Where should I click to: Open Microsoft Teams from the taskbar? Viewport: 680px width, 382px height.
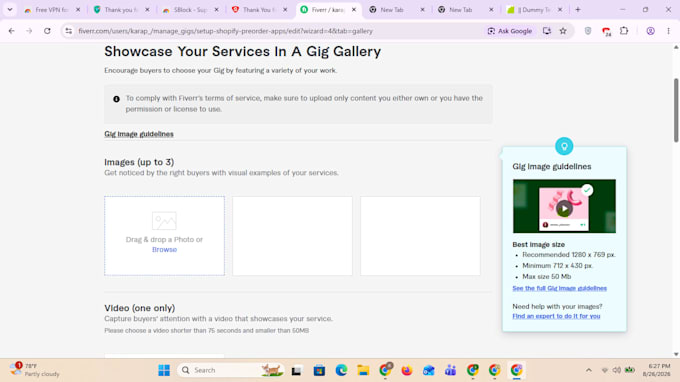[x=451, y=370]
